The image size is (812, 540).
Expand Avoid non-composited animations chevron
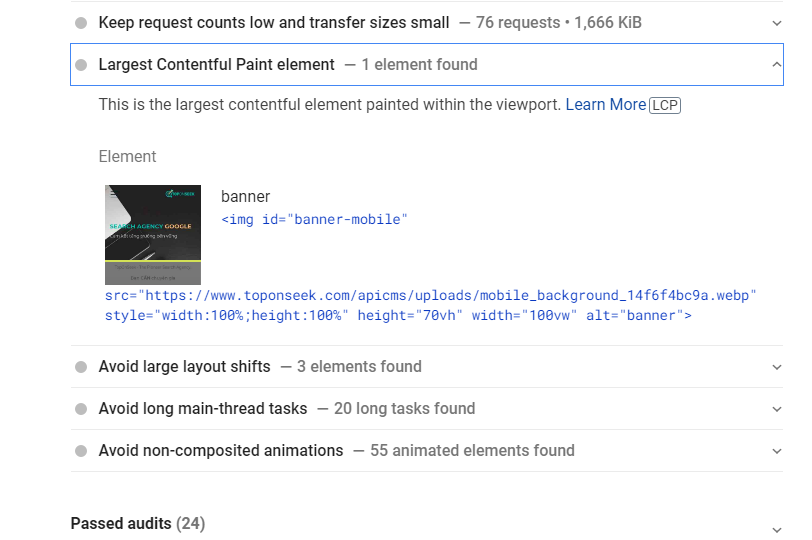click(777, 451)
